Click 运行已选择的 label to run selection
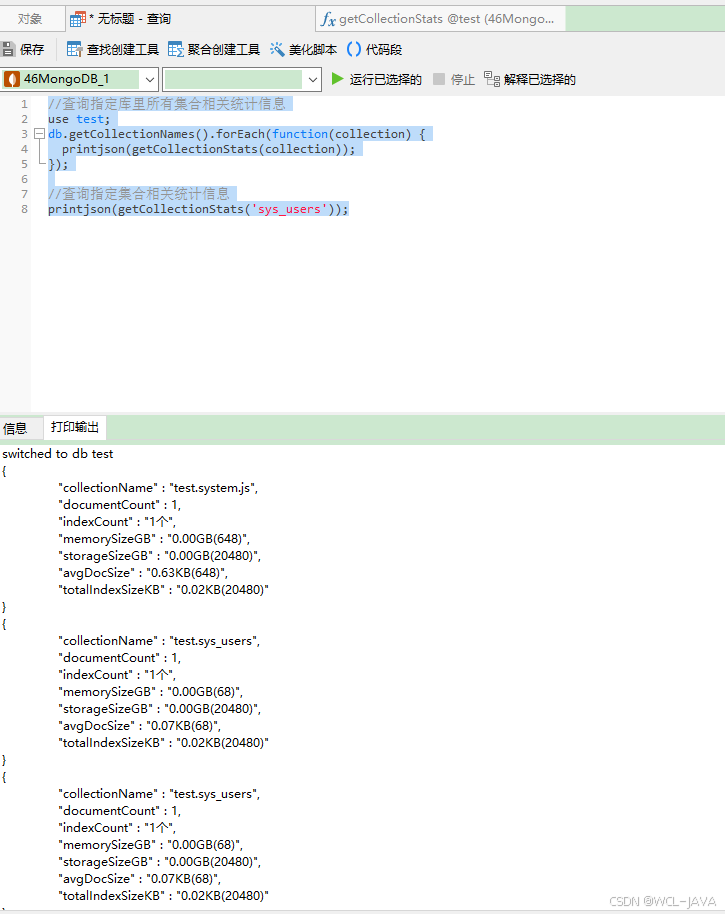Image resolution: width=725 pixels, height=914 pixels. point(385,79)
